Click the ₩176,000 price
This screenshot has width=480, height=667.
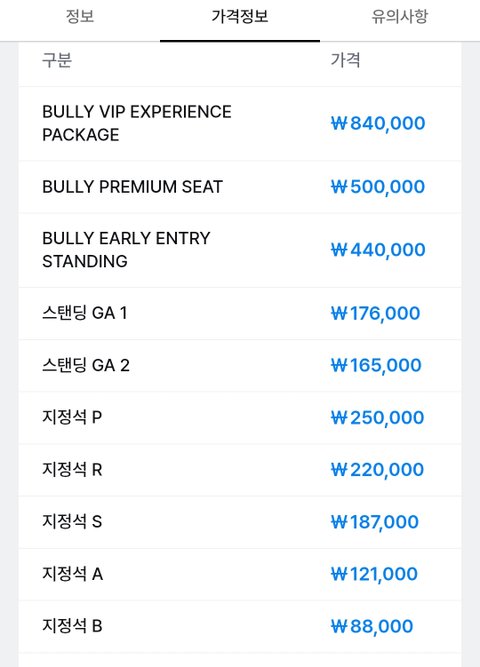[x=375, y=314]
